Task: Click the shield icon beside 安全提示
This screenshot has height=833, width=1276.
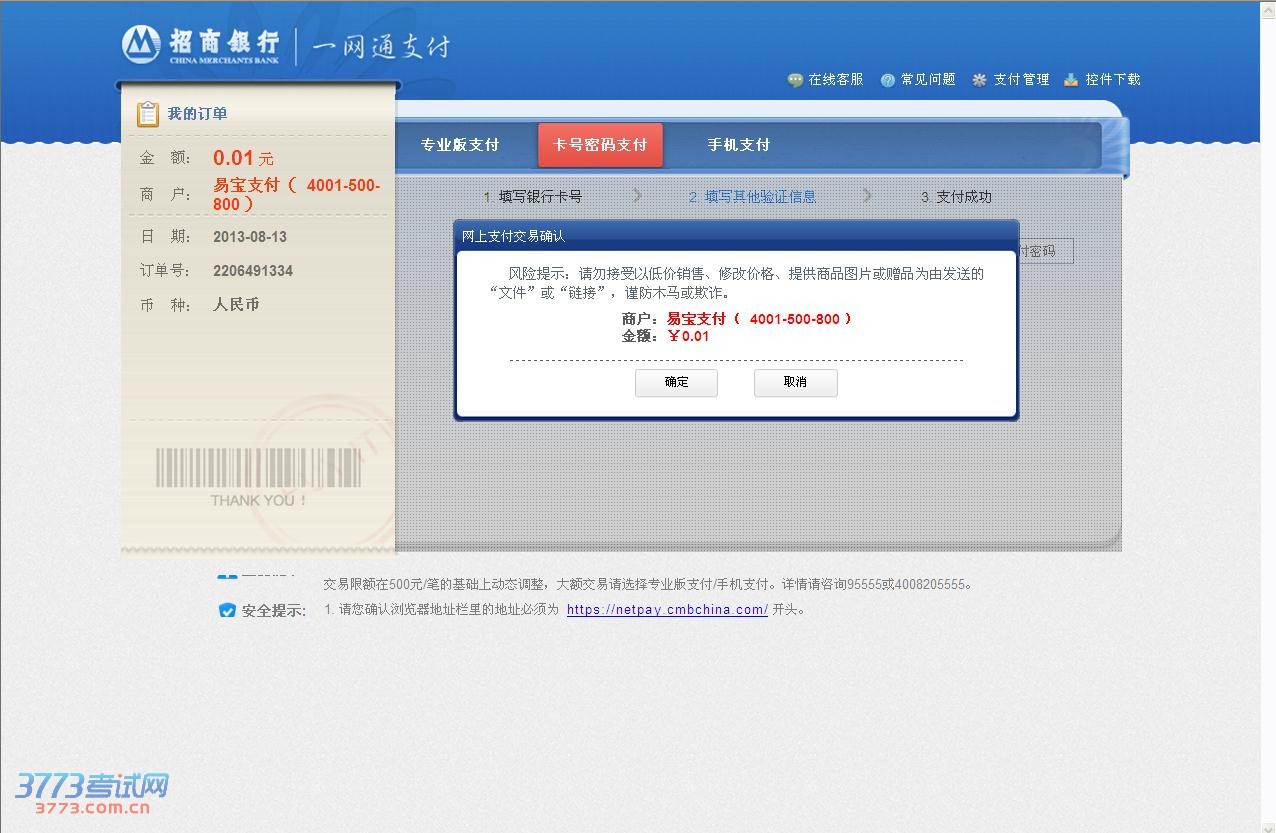Action: click(227, 610)
